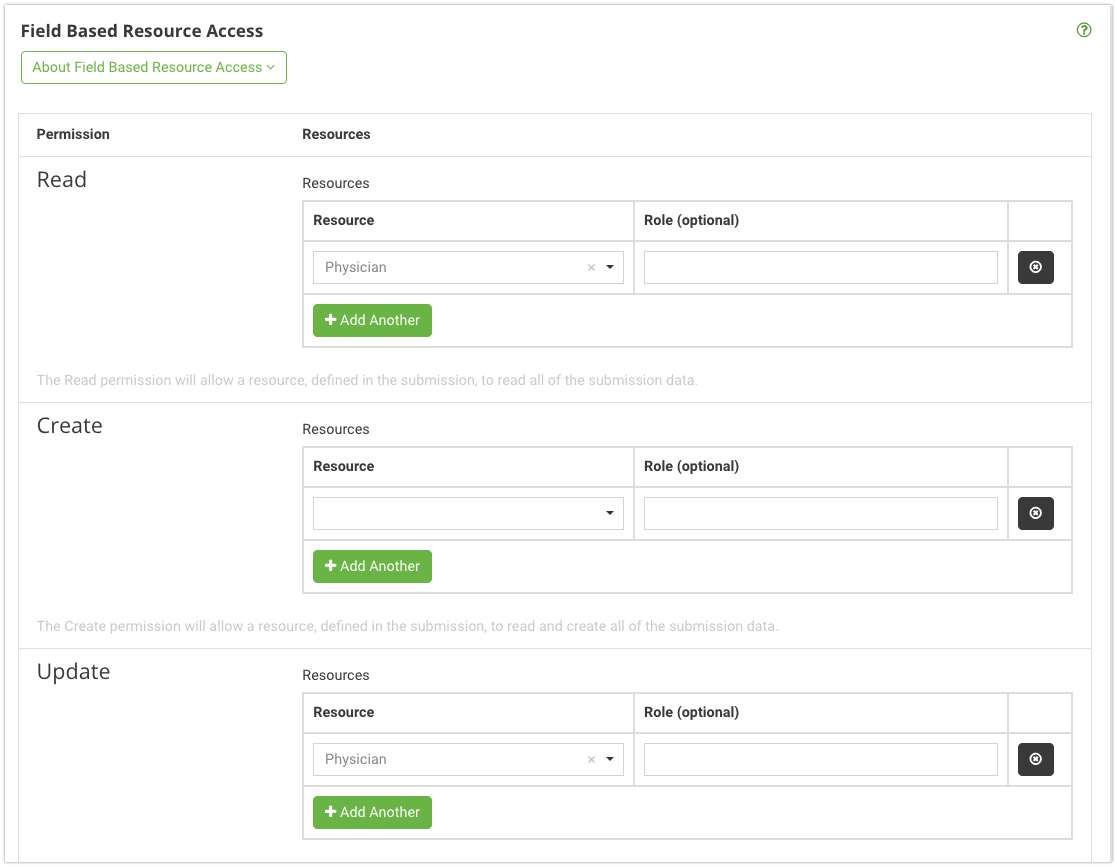
Task: Focus the Role field under Update
Action: tap(820, 759)
